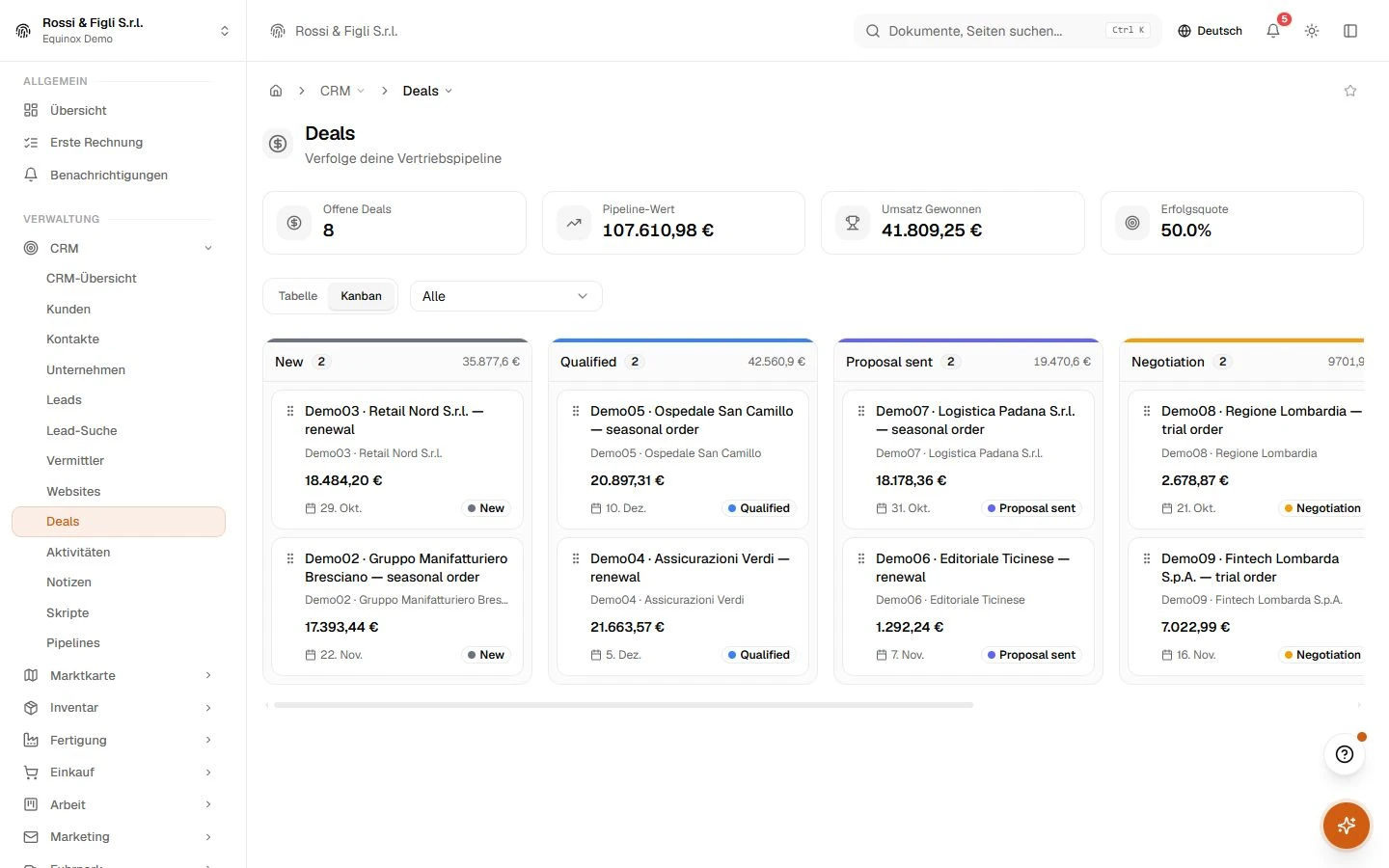Click the horizontal kanban scrollbar

(x=623, y=705)
